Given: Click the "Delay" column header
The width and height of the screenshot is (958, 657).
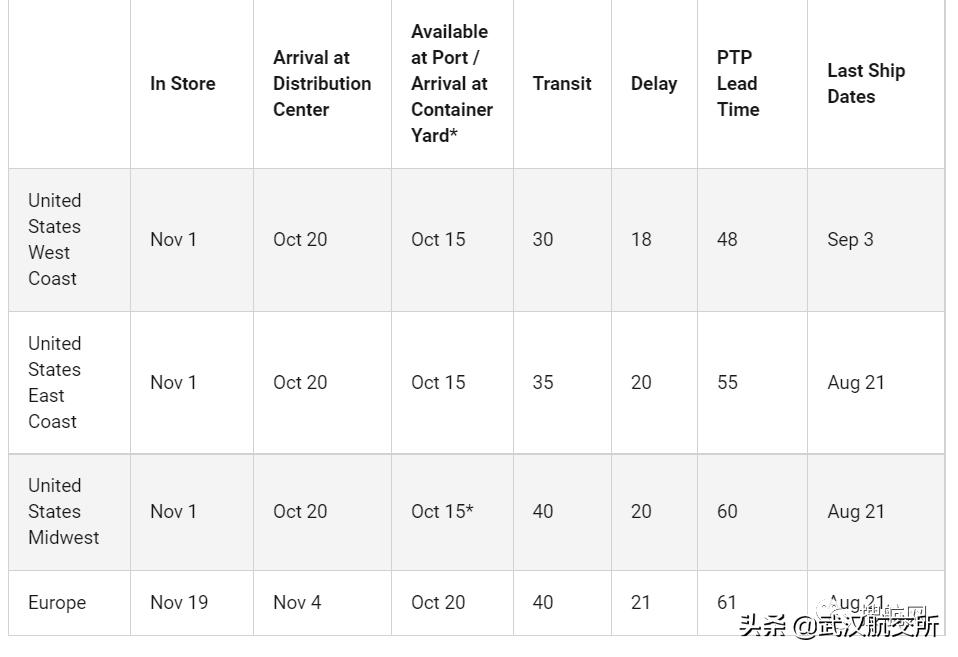Looking at the screenshot, I should pos(654,84).
